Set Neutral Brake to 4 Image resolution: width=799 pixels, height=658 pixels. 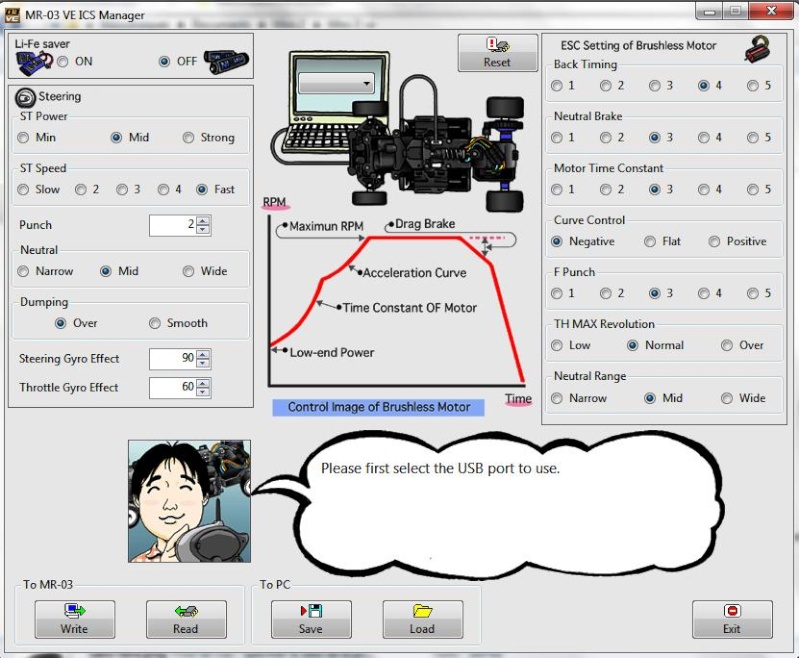click(704, 138)
